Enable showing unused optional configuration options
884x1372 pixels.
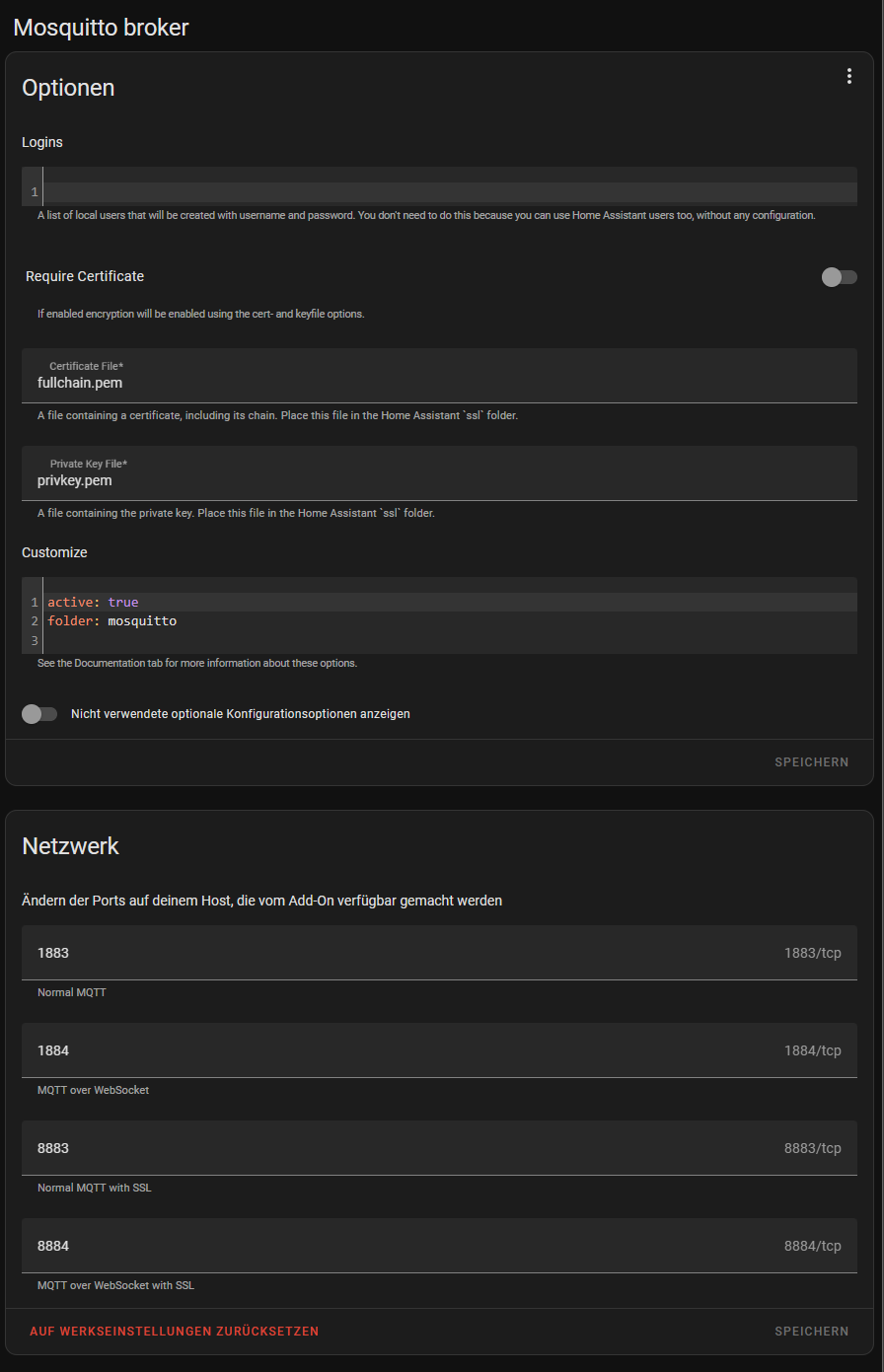coord(39,713)
